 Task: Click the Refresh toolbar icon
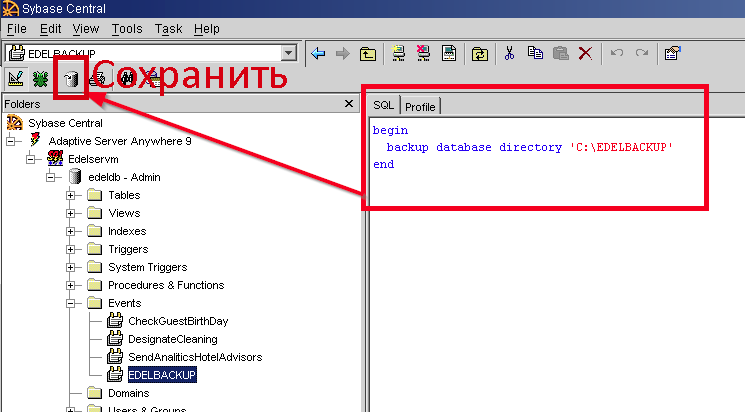click(480, 53)
